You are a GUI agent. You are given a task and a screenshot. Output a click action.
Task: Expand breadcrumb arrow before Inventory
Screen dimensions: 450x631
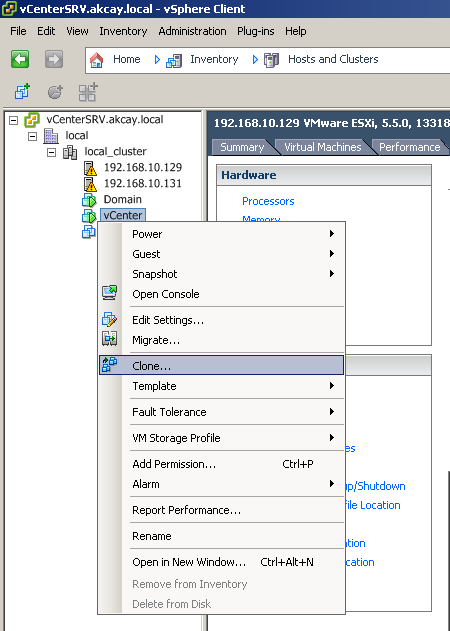pos(157,60)
